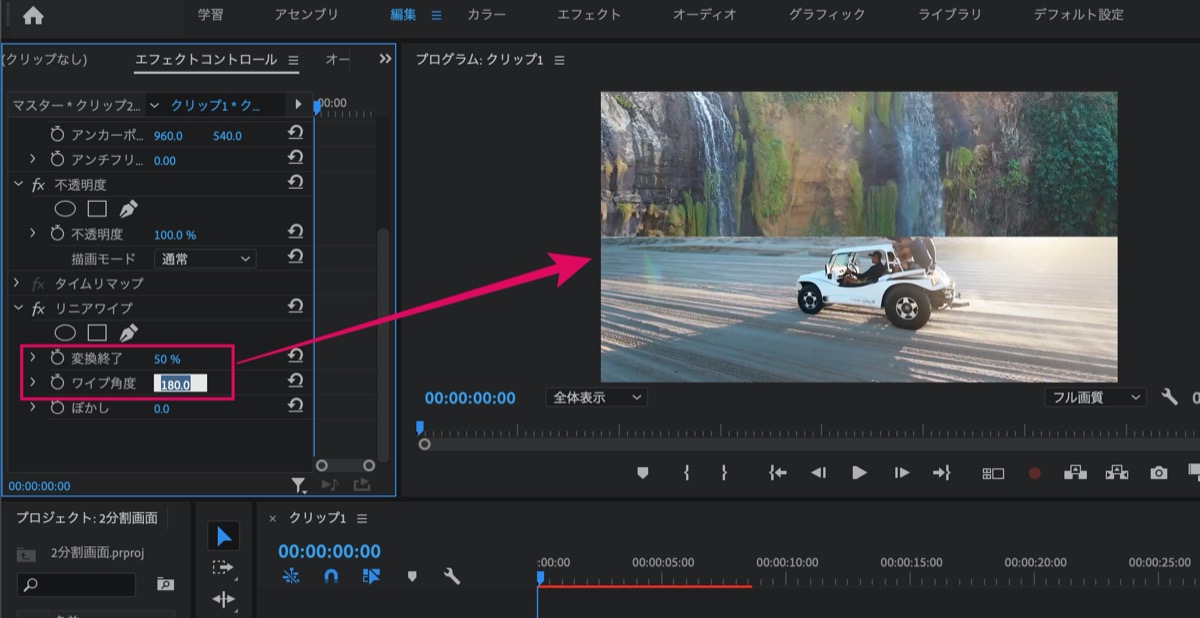Go to the Home screen icon
The height and width of the screenshot is (618, 1200).
point(33,15)
